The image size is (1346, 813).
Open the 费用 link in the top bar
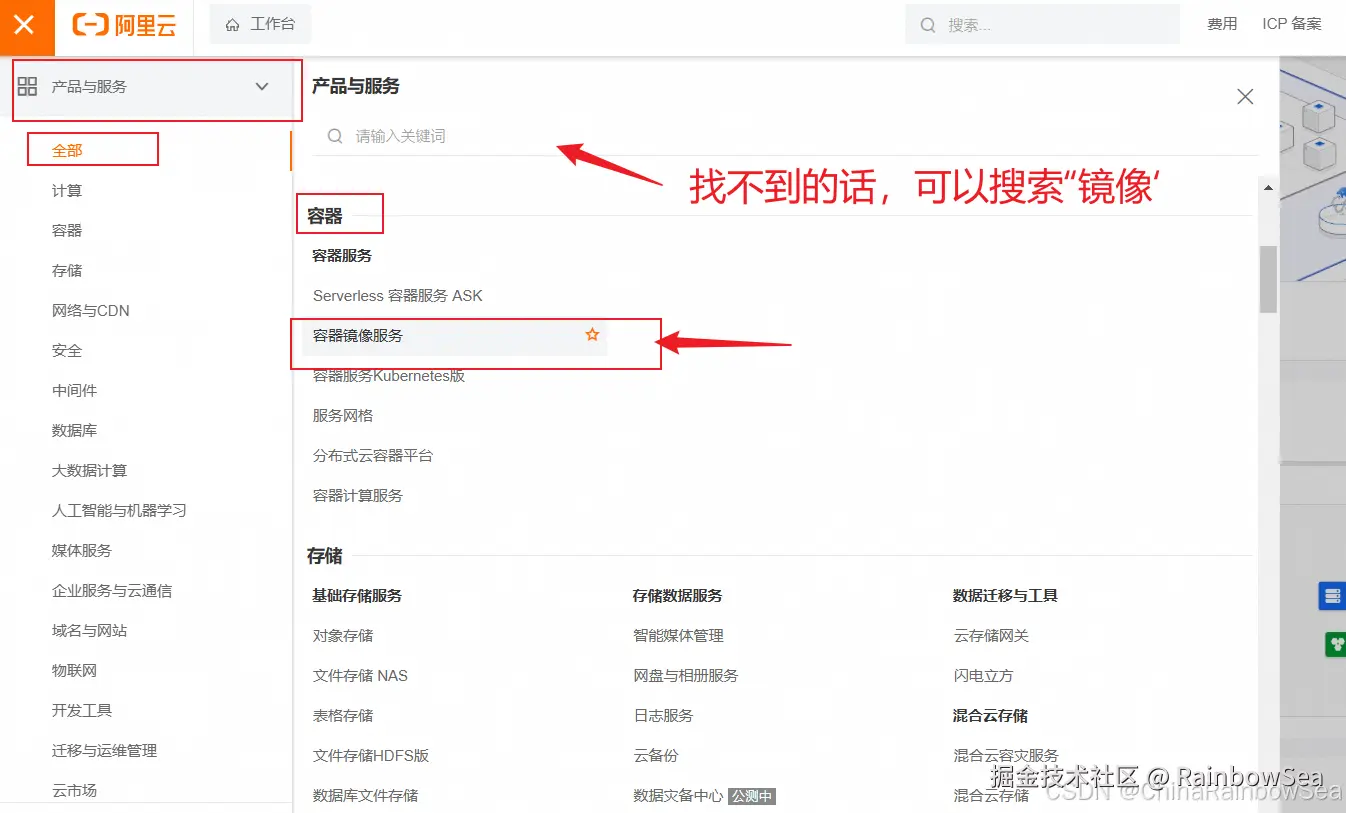coord(1222,24)
